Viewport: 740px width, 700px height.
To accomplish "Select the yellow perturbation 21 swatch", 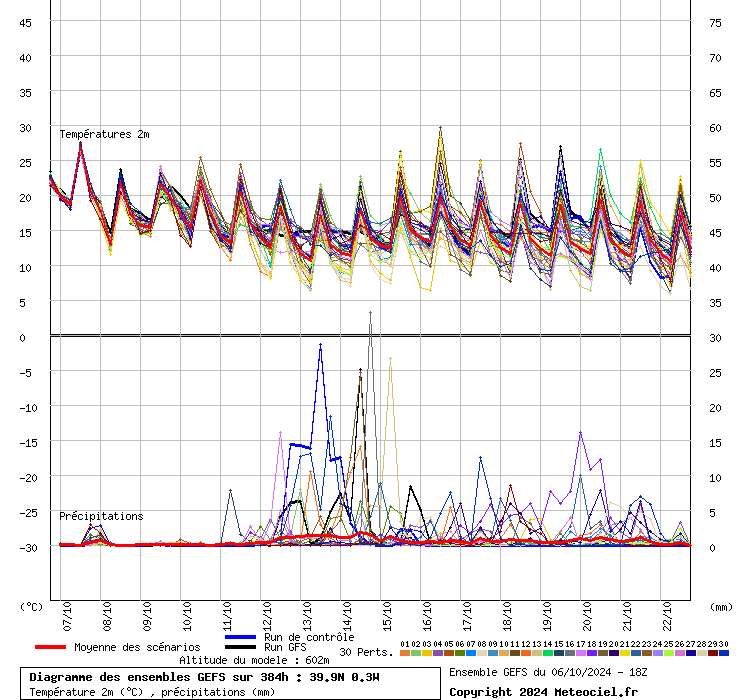I will point(624,653).
